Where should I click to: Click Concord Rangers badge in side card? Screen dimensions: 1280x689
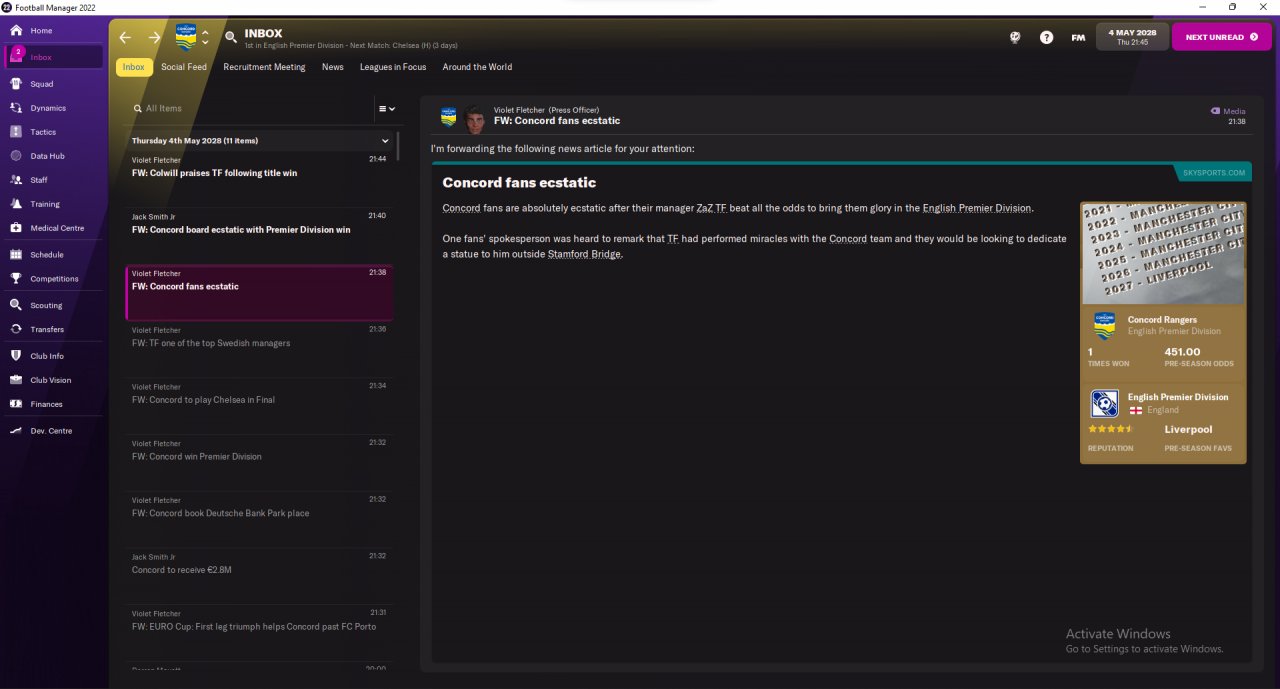[x=1104, y=326]
